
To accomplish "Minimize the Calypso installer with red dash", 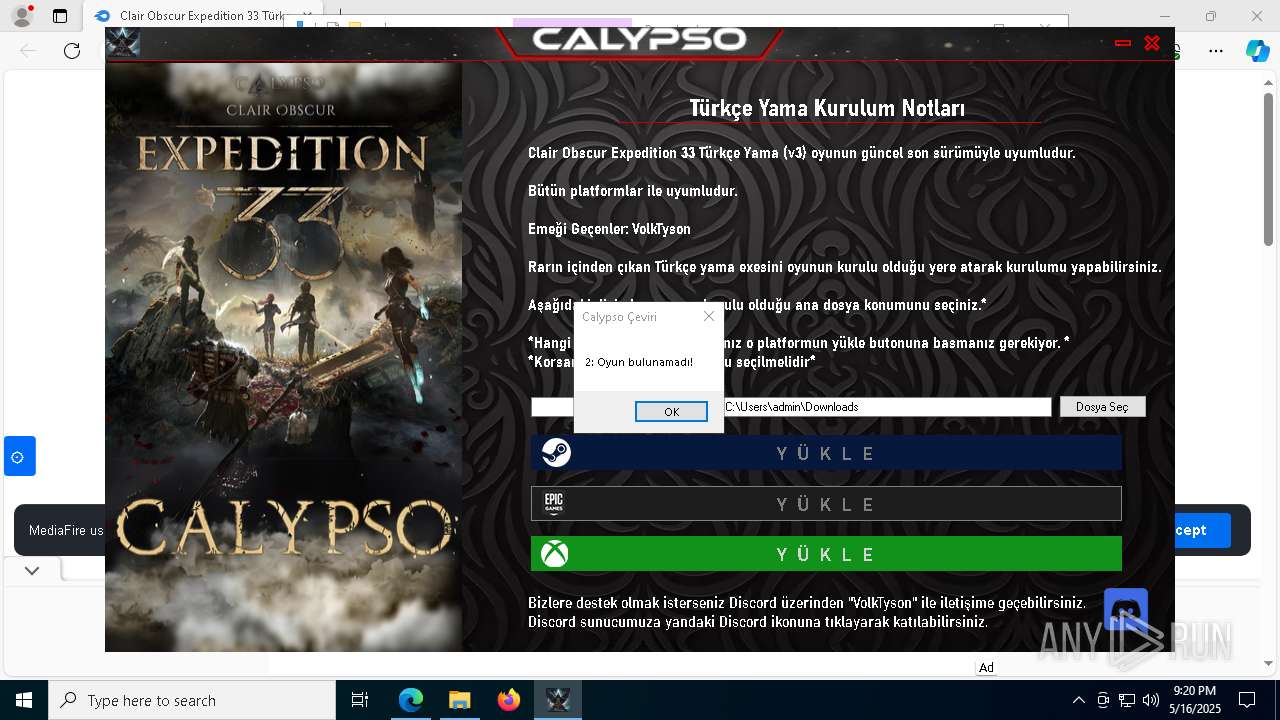I will click(1123, 43).
